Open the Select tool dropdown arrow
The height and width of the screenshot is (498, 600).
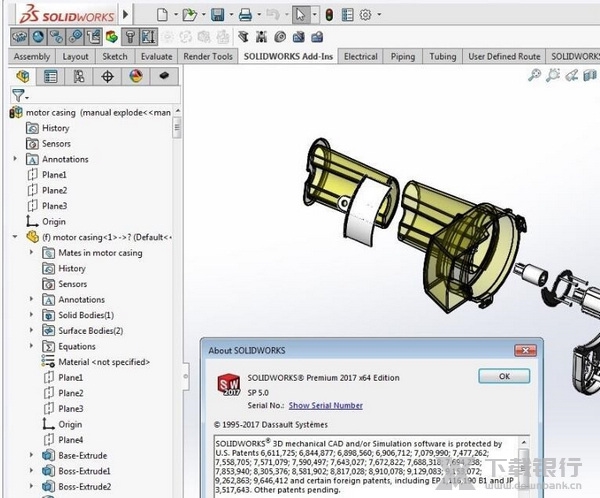[315, 15]
